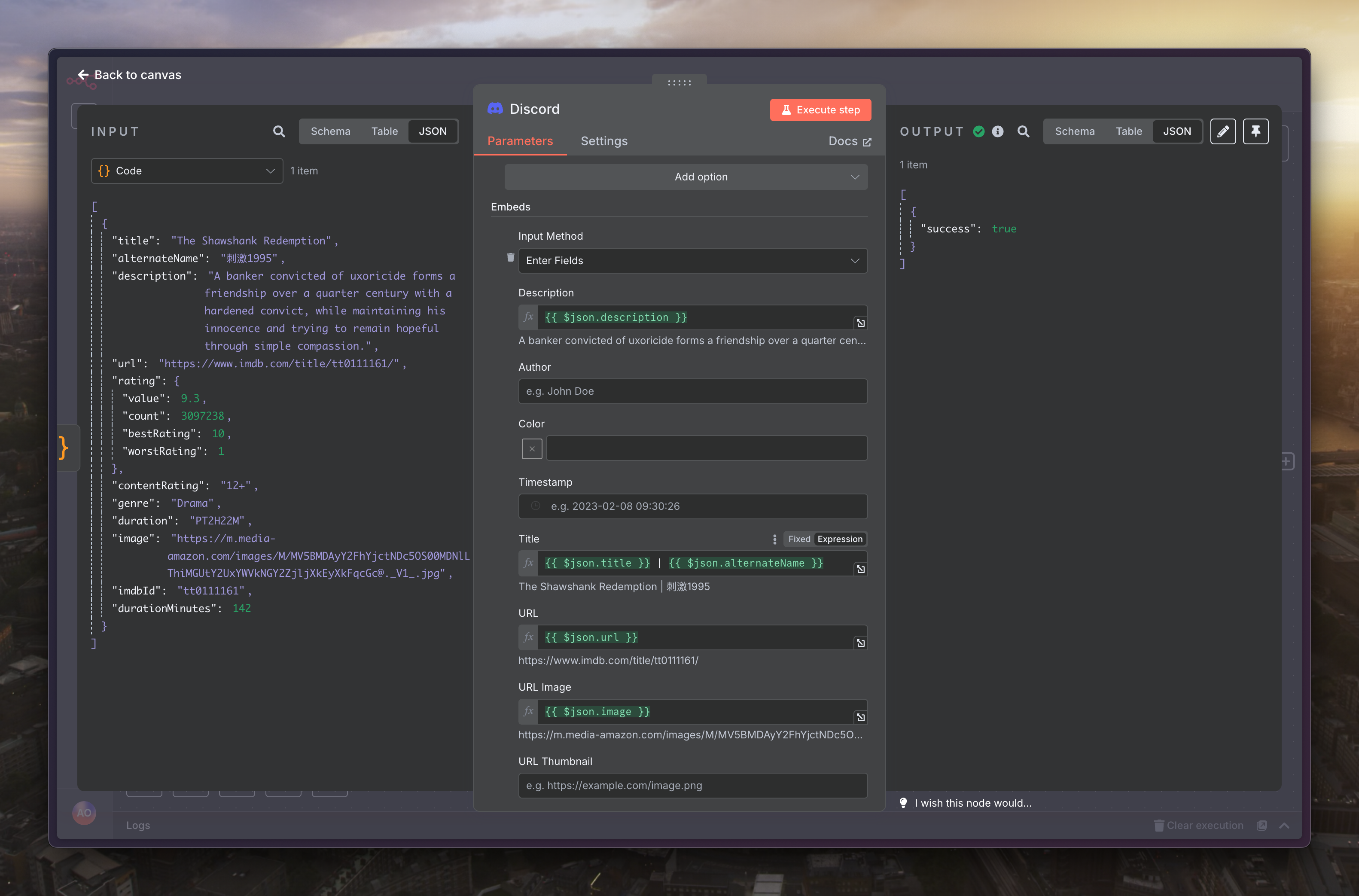Delete the embed with trash icon
This screenshot has height=896, width=1359.
510,258
